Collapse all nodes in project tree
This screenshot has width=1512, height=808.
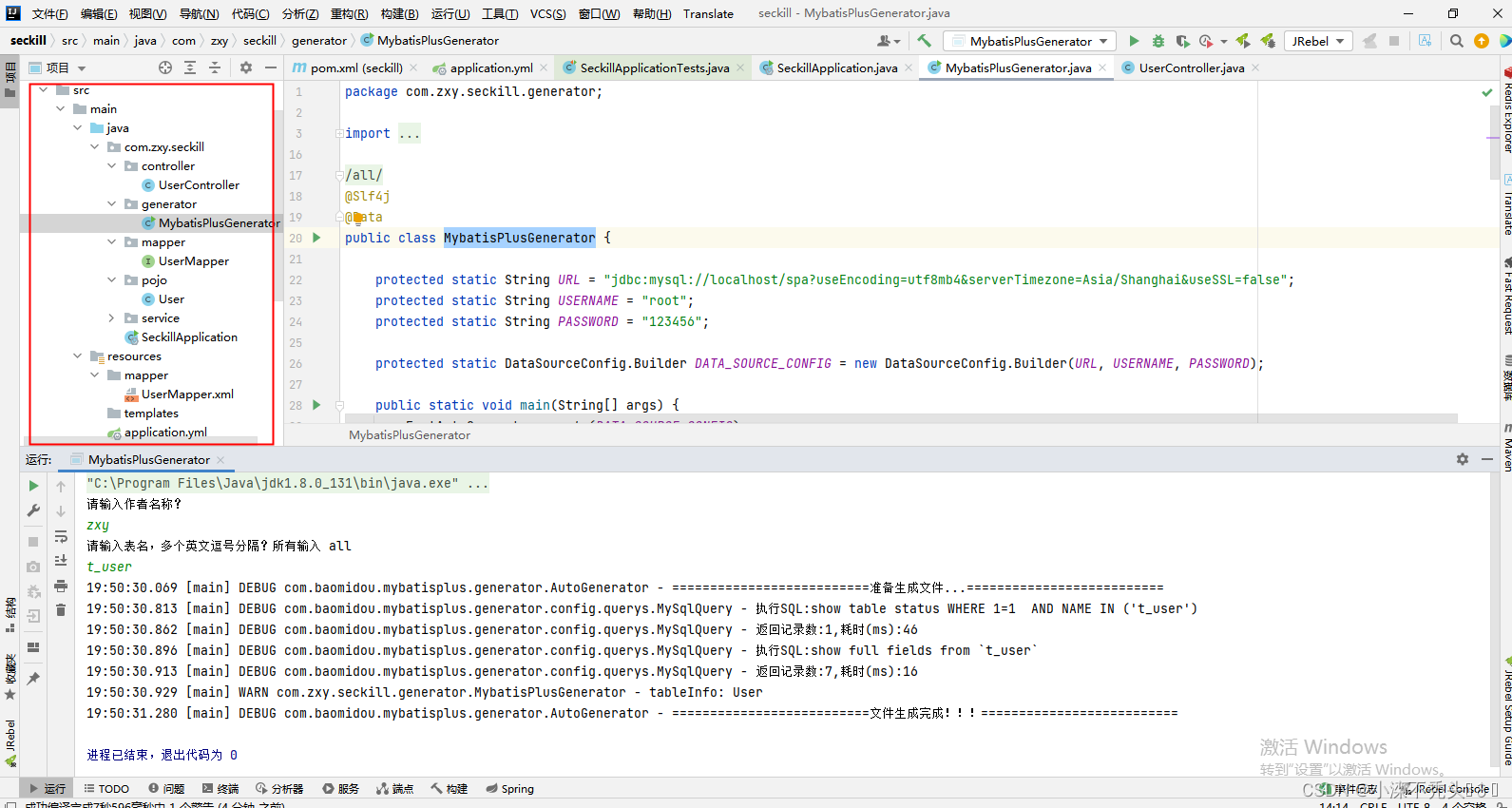pos(215,67)
